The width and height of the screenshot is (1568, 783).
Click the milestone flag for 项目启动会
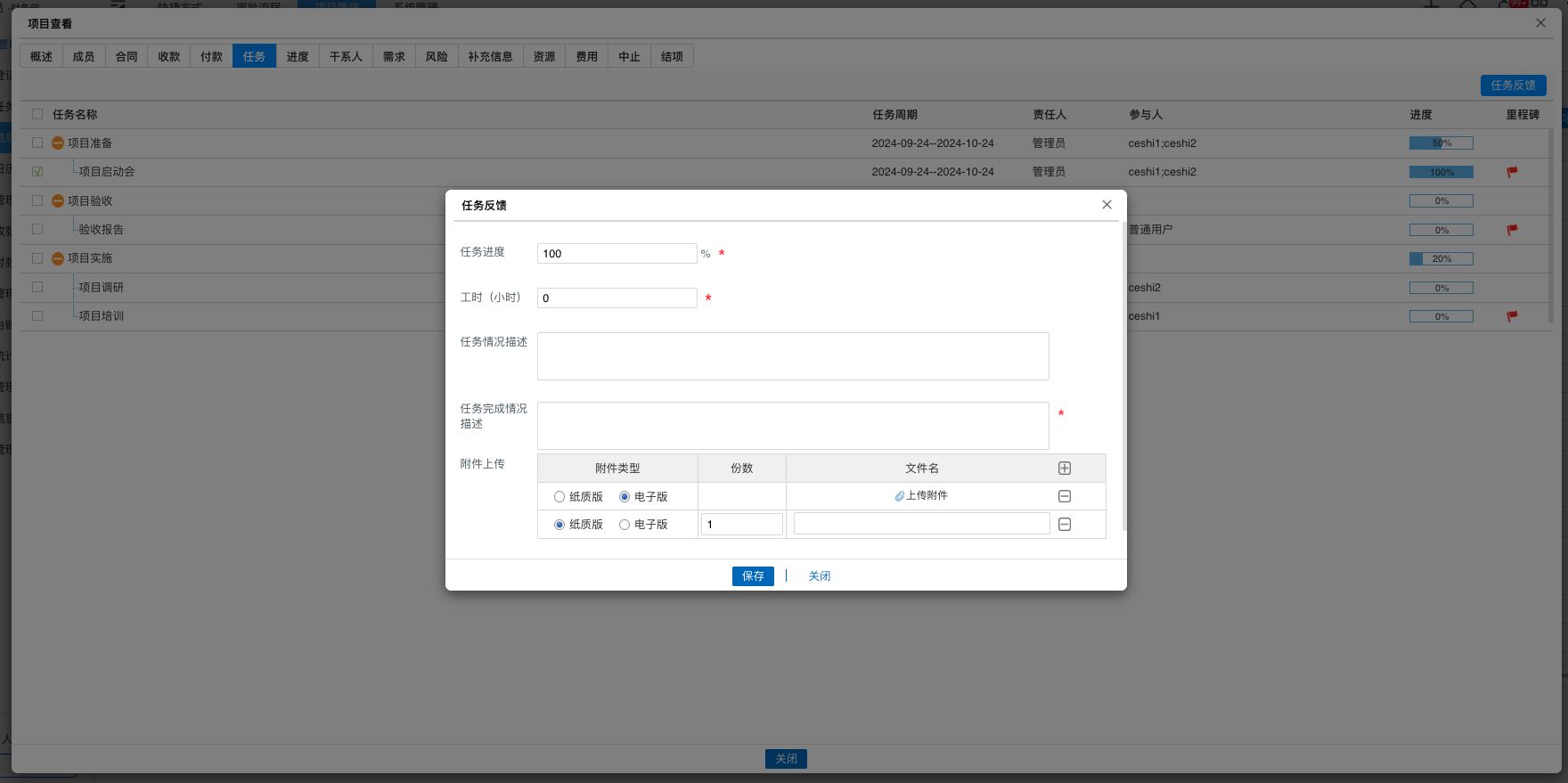pos(1512,172)
